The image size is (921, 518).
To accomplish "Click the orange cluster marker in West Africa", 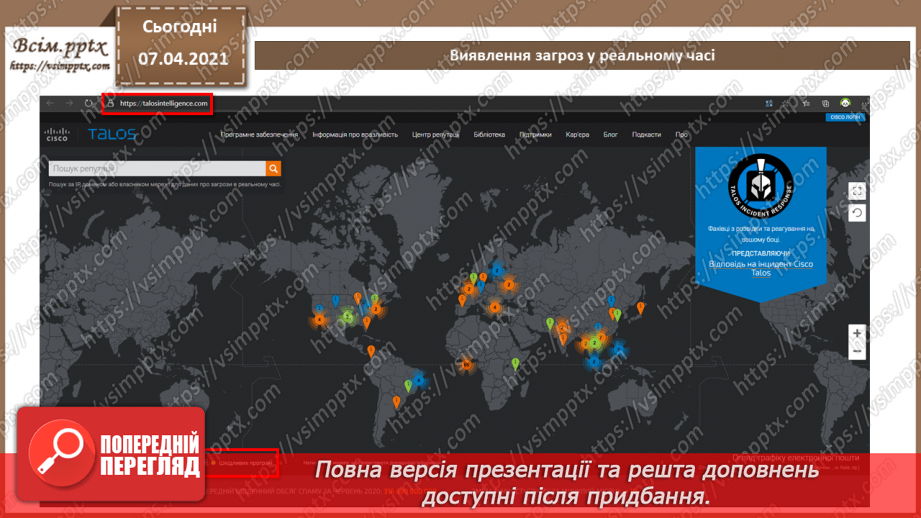I will tap(466, 365).
